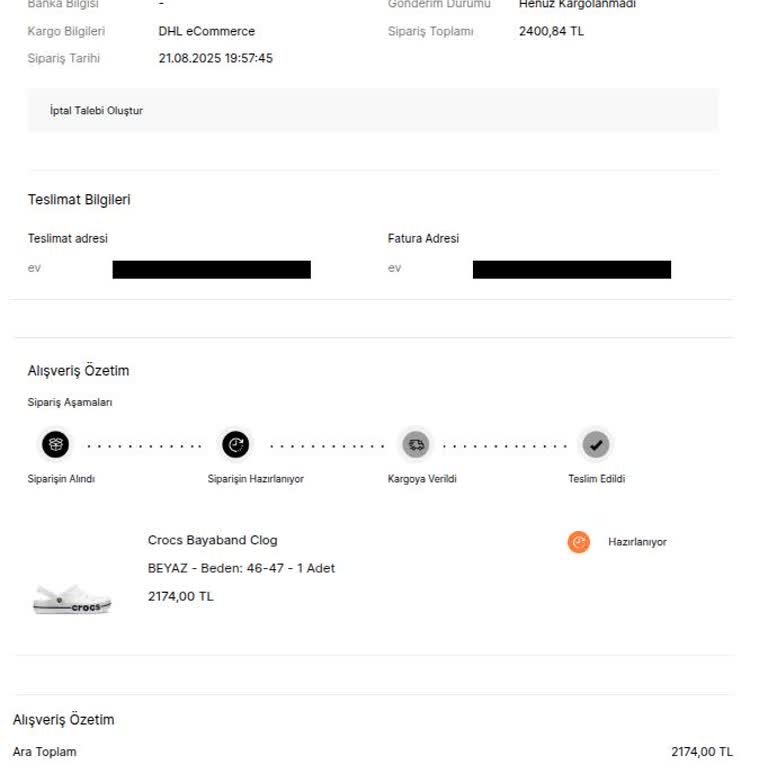Click the 'Teslim Edildi' checkmark icon

(x=596, y=444)
